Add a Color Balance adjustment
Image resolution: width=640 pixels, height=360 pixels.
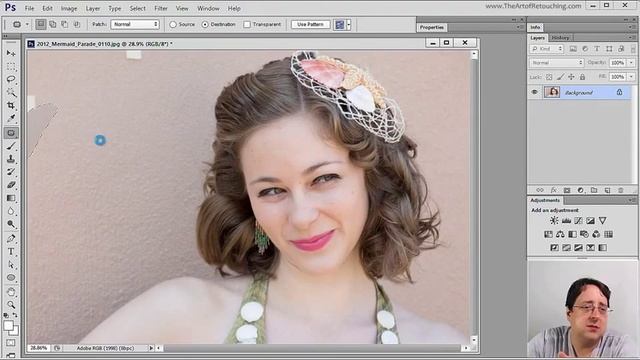560,234
